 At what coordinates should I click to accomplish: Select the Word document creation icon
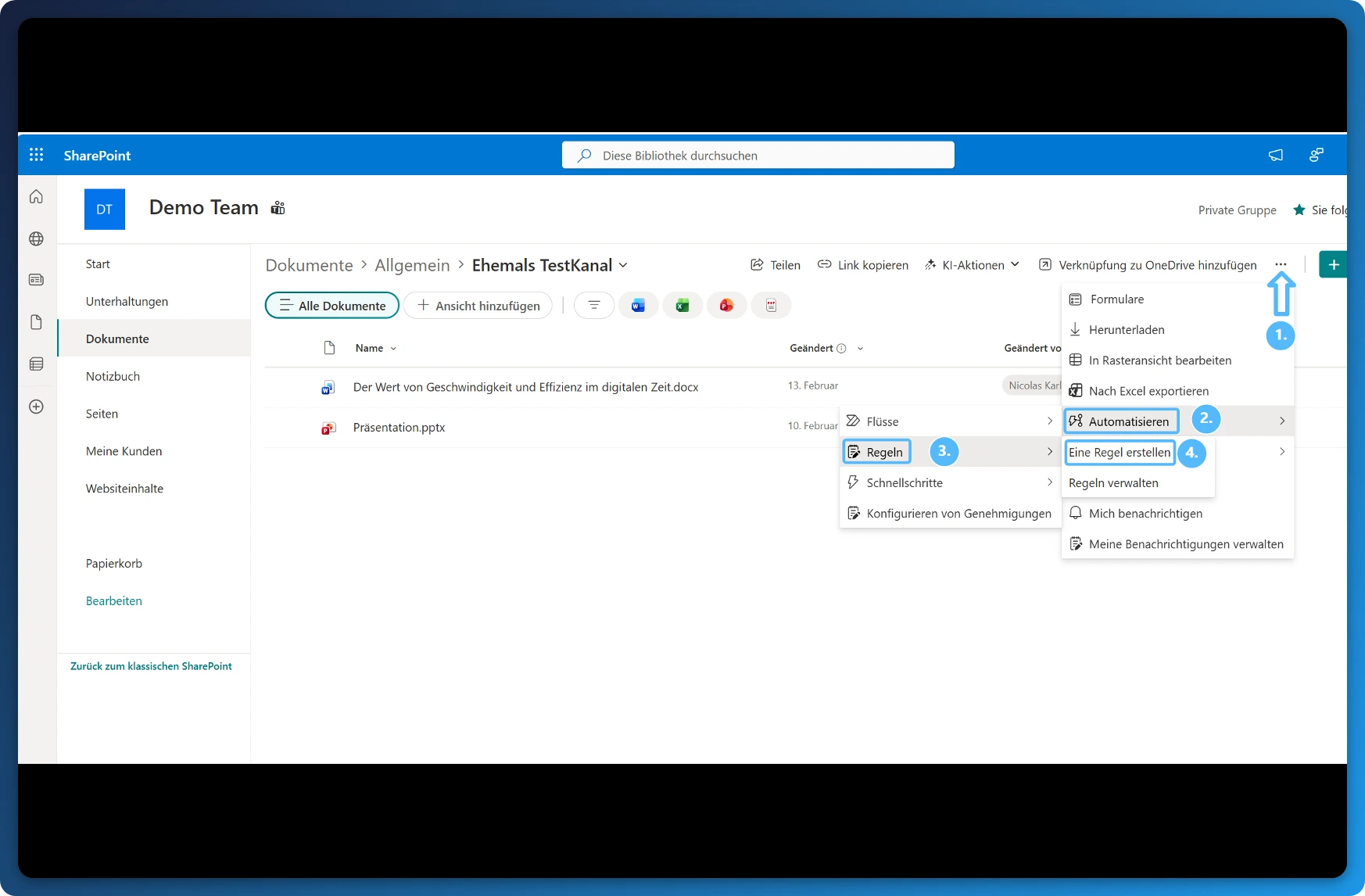tap(639, 305)
